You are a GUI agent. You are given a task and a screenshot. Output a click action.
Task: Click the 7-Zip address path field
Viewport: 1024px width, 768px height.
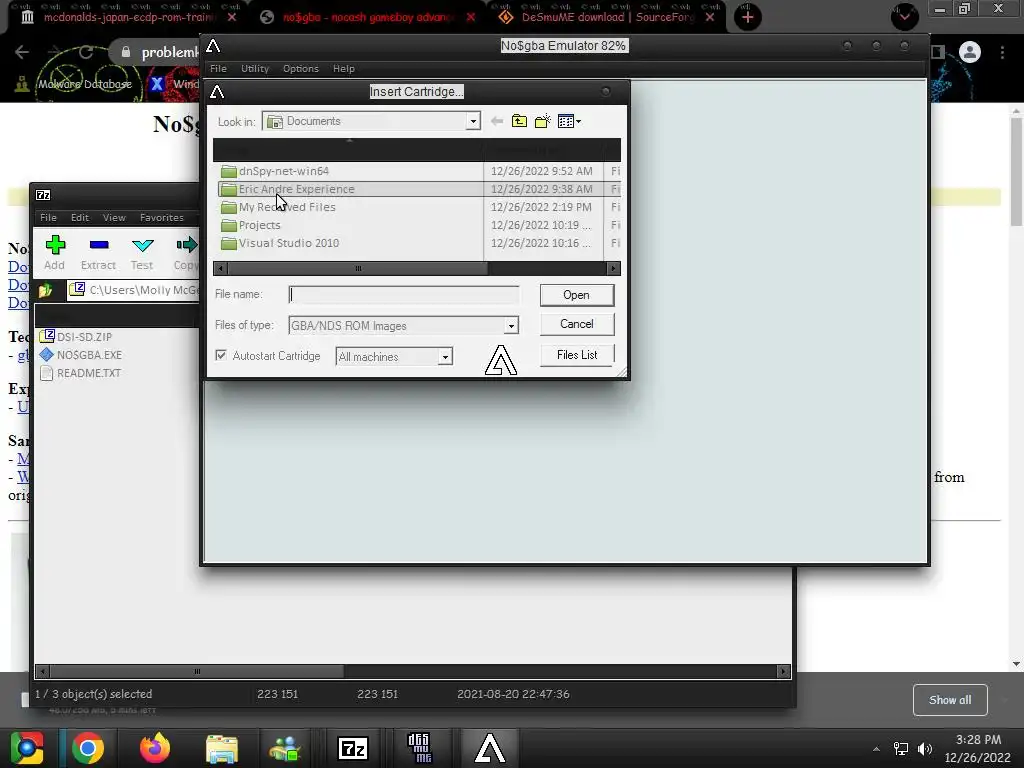(134, 290)
